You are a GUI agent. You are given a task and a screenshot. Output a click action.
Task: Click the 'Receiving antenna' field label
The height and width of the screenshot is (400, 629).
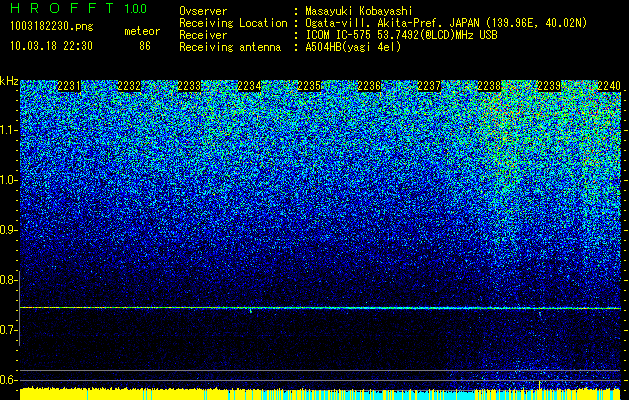(230, 47)
